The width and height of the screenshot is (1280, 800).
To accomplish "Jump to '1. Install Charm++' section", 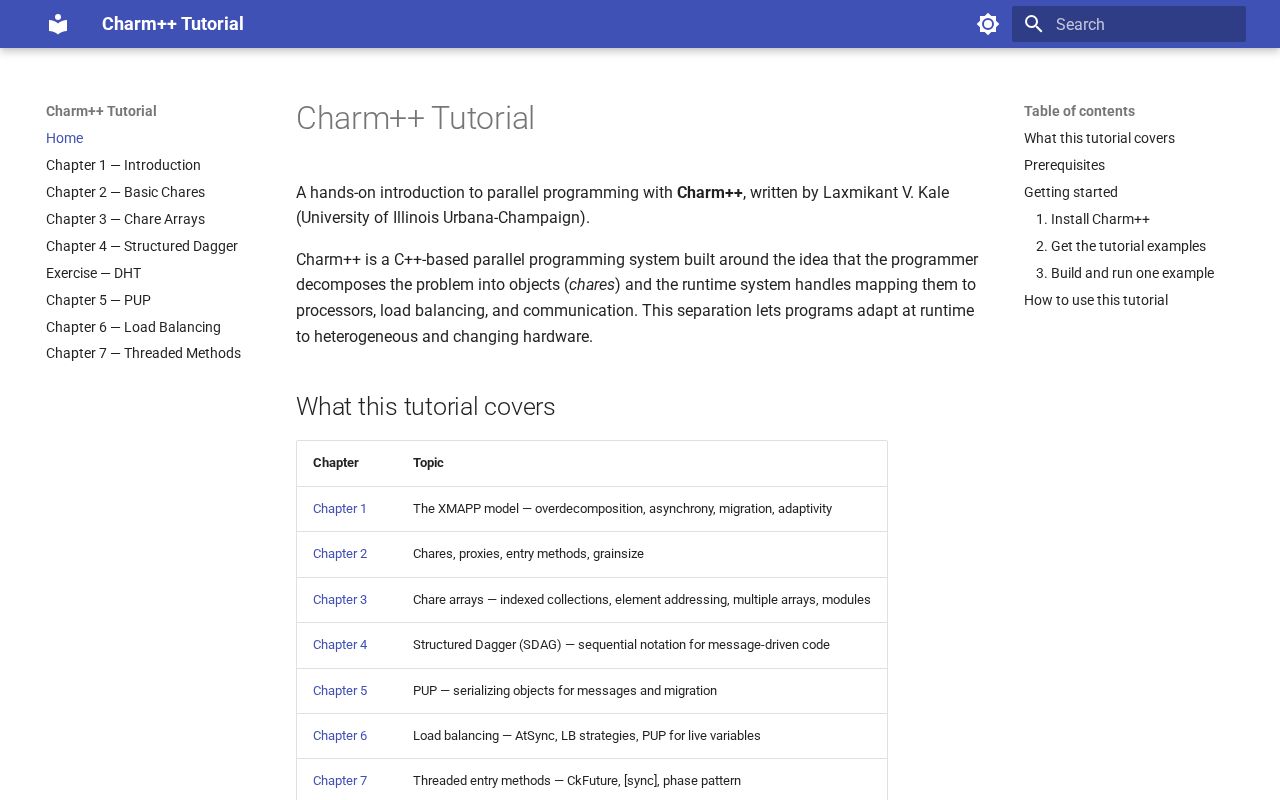I will point(1093,219).
